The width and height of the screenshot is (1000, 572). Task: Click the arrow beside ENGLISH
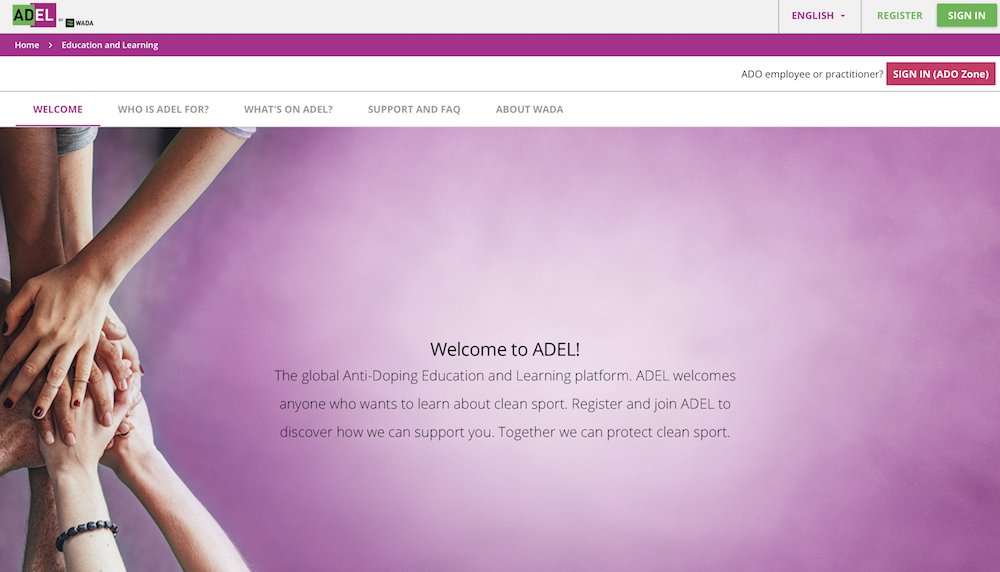[842, 16]
